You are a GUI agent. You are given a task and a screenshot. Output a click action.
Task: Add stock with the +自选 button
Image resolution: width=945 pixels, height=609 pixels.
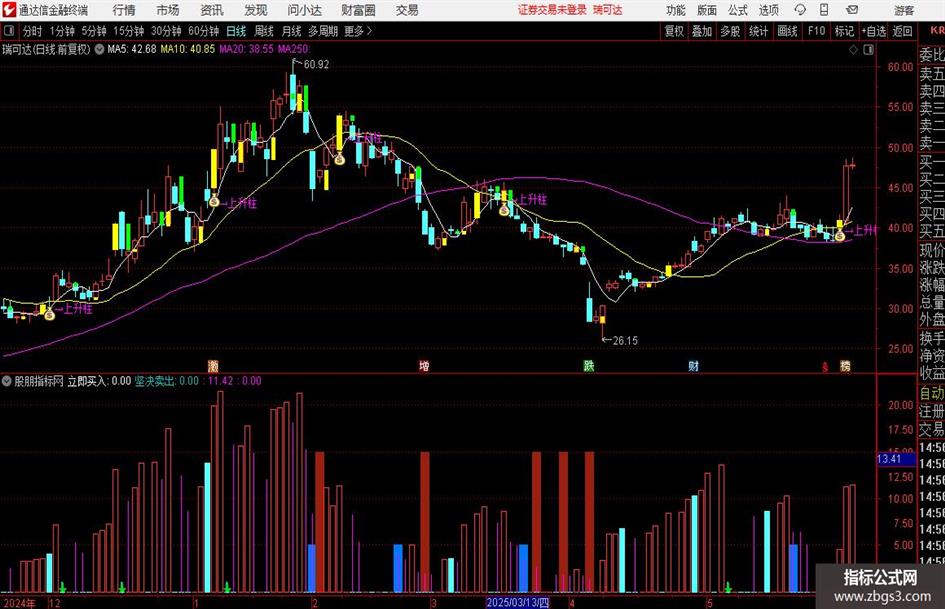[x=874, y=31]
